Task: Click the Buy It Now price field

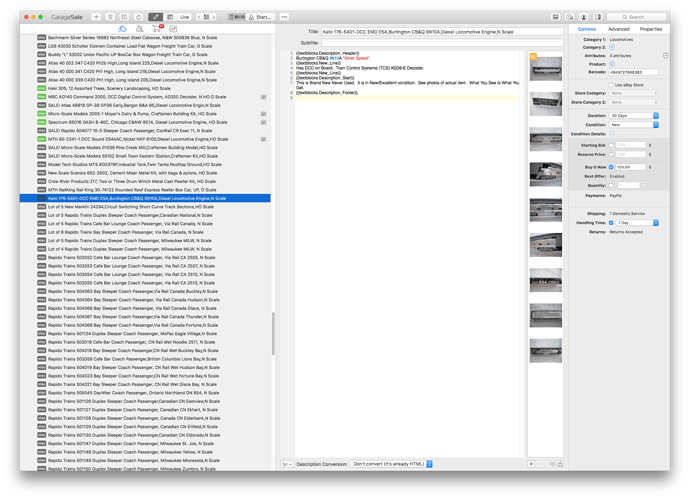Action: pyautogui.click(x=631, y=167)
